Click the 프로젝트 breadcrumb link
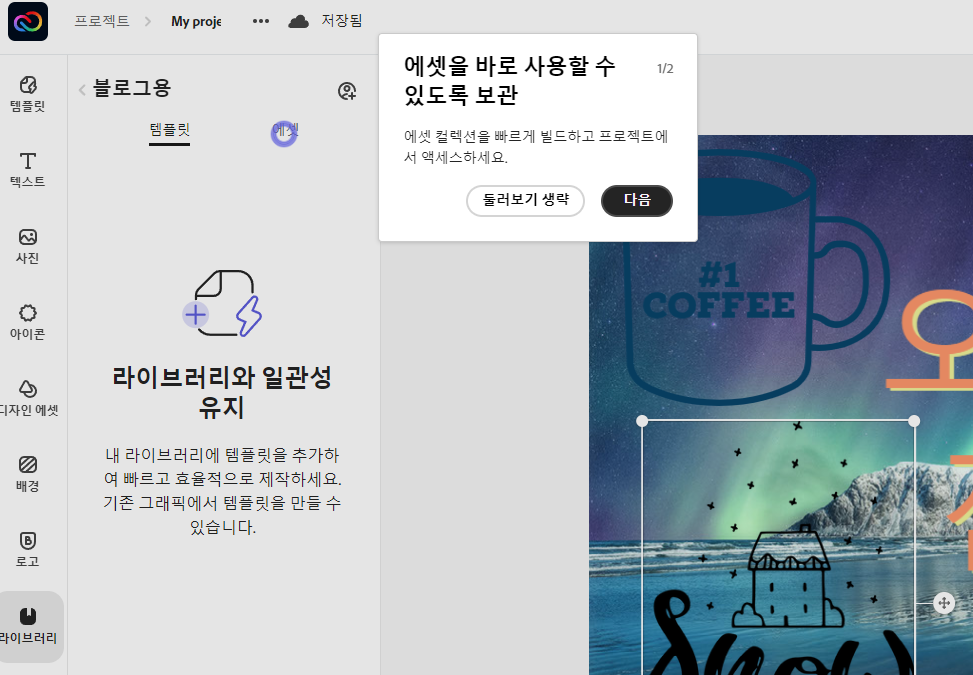 pyautogui.click(x=102, y=21)
